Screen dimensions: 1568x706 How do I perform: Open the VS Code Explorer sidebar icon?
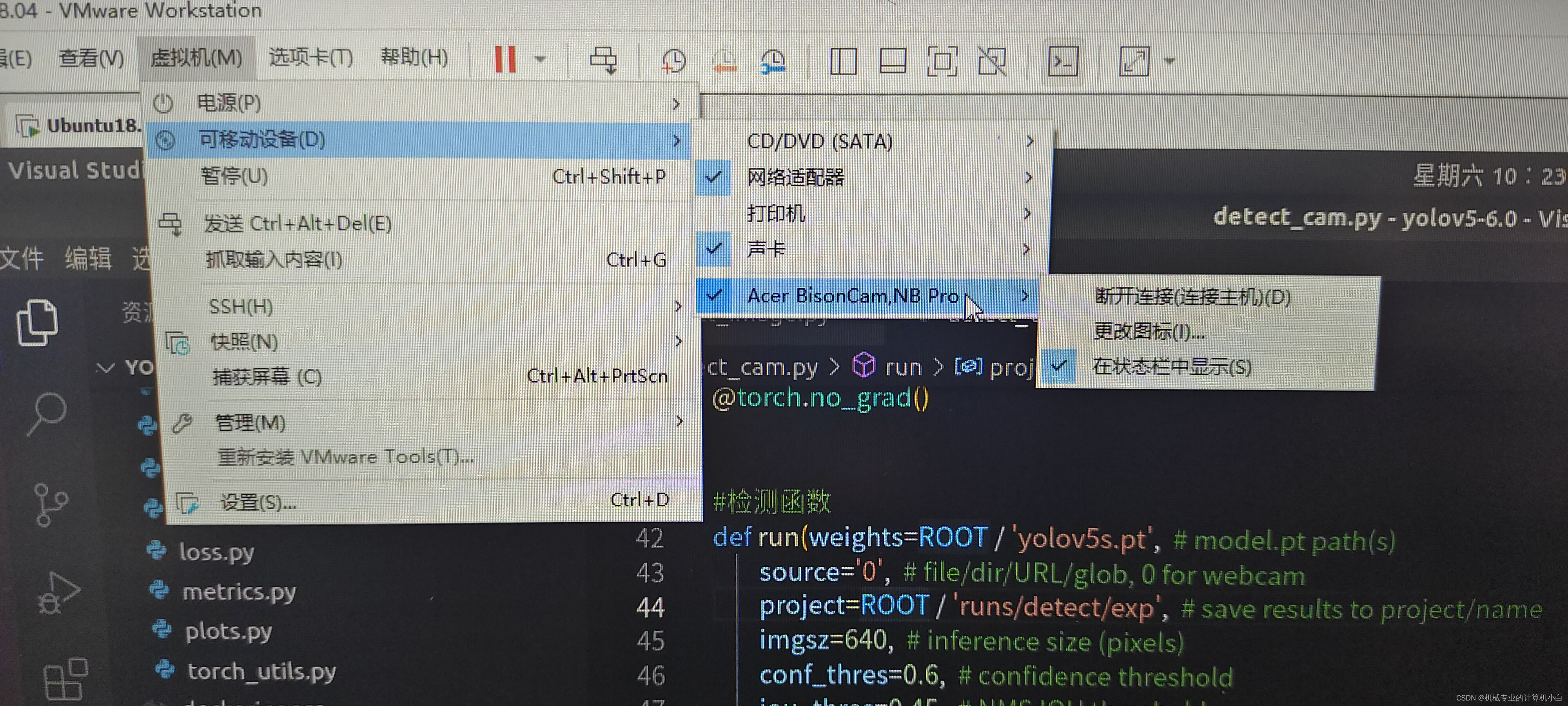37,322
